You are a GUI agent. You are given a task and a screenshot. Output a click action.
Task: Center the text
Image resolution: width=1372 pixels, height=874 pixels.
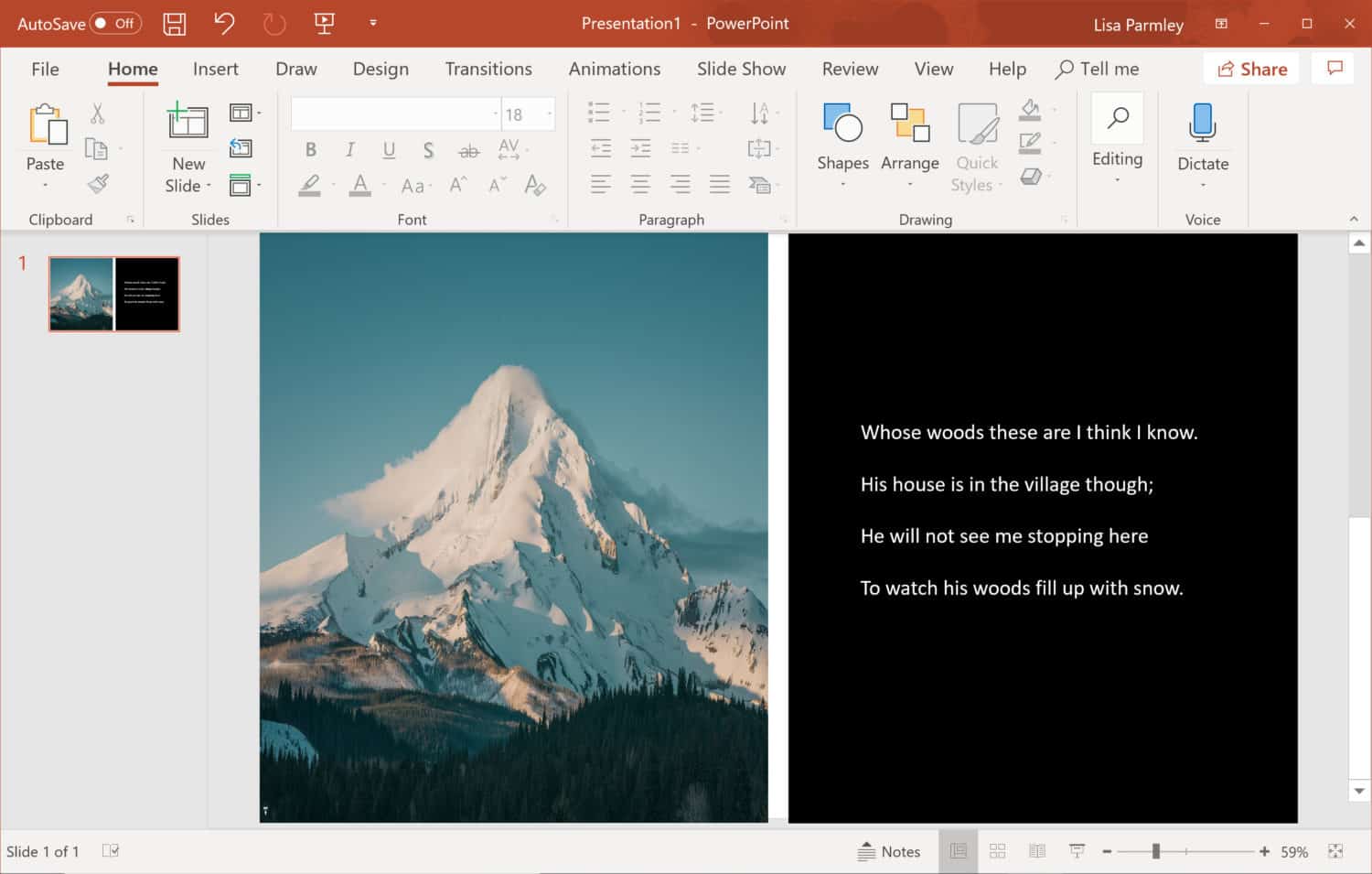[x=640, y=184]
